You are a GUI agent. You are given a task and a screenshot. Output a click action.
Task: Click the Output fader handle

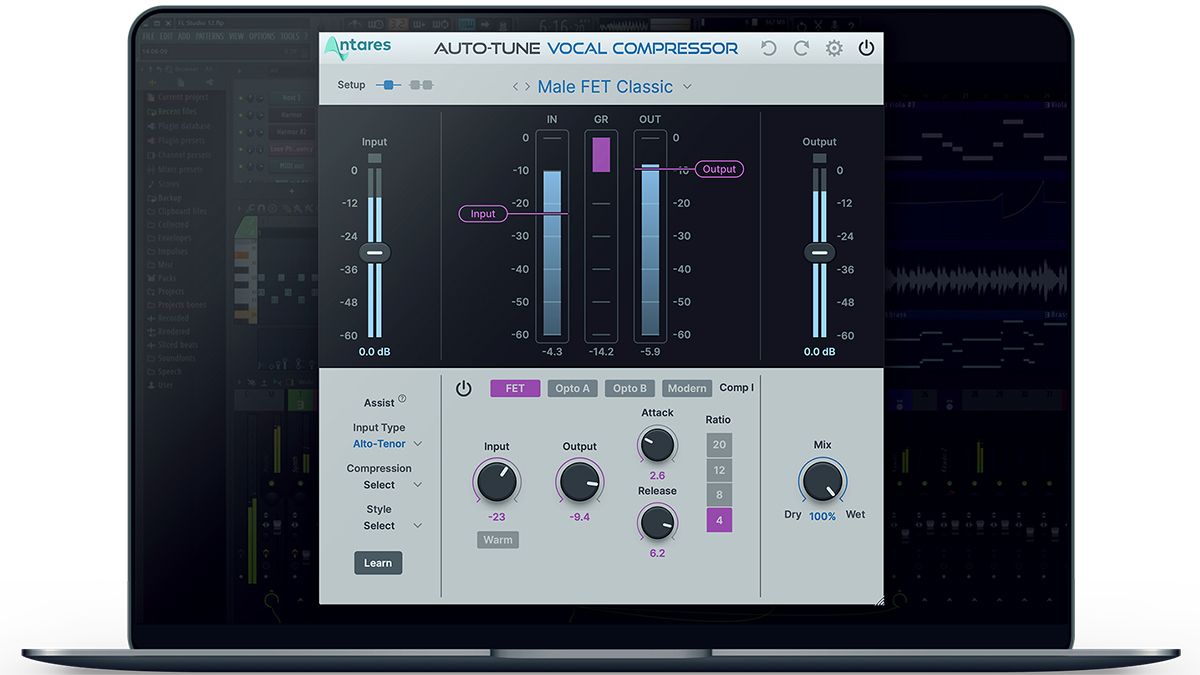(x=819, y=252)
